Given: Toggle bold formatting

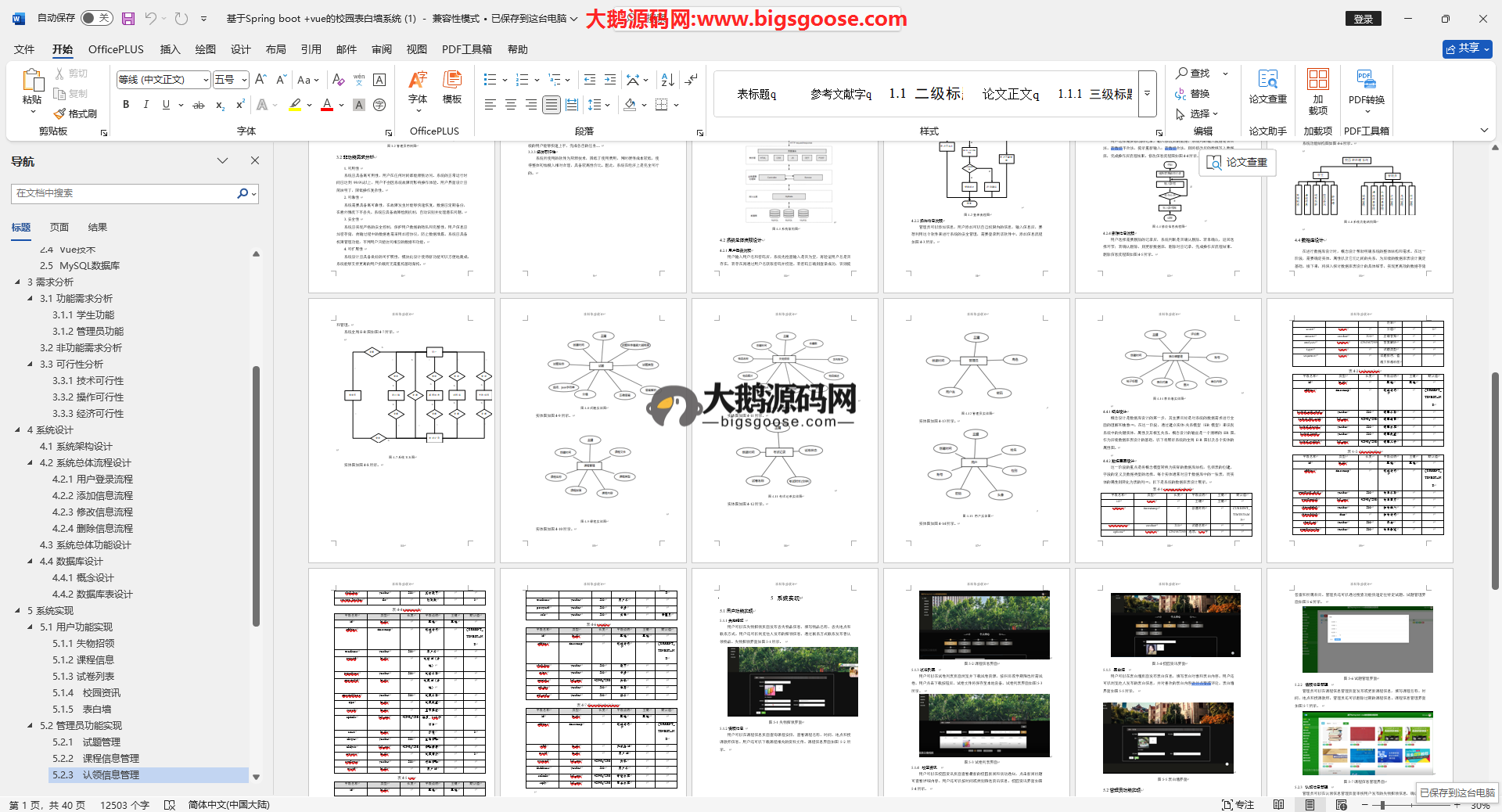Looking at the screenshot, I should click(126, 105).
